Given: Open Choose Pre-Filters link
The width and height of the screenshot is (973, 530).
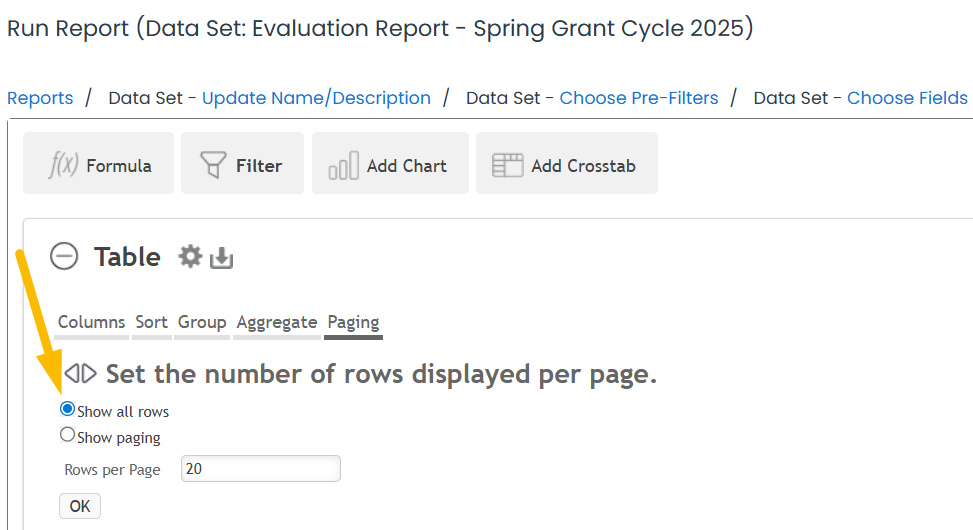Looking at the screenshot, I should click(639, 98).
